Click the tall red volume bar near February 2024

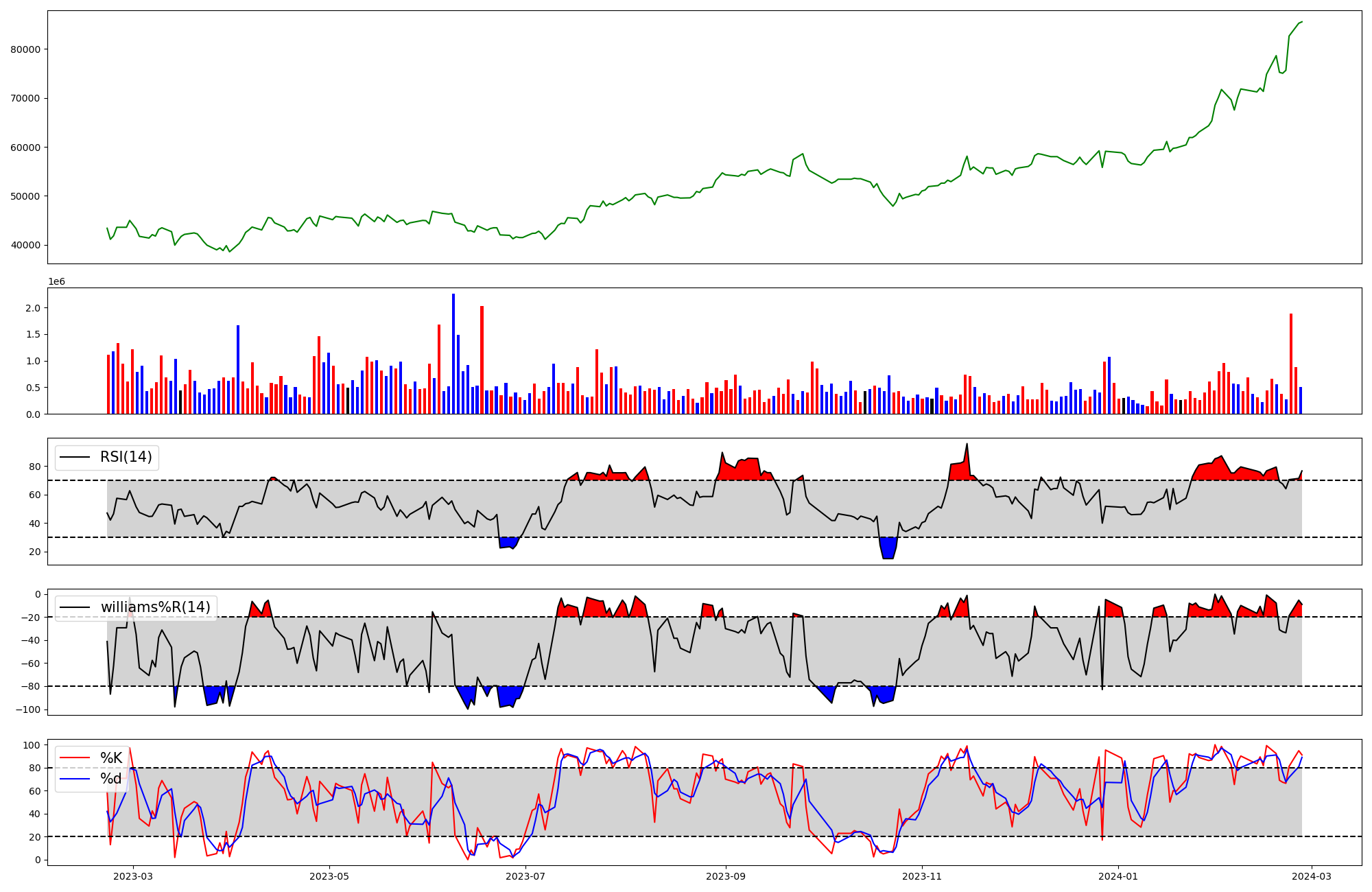coord(1291,364)
